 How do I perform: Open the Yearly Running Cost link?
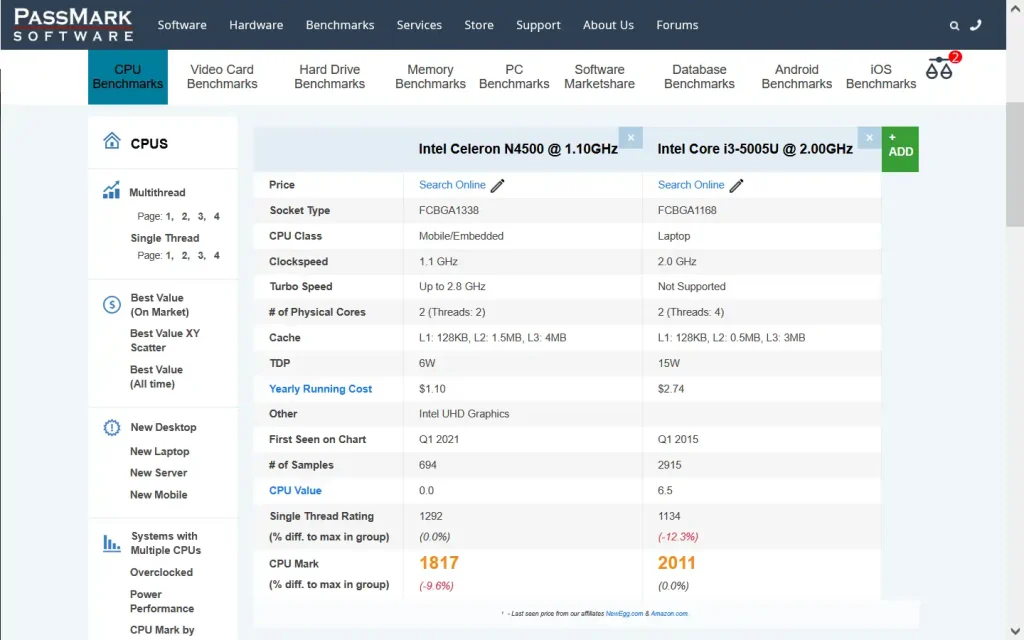coord(320,389)
